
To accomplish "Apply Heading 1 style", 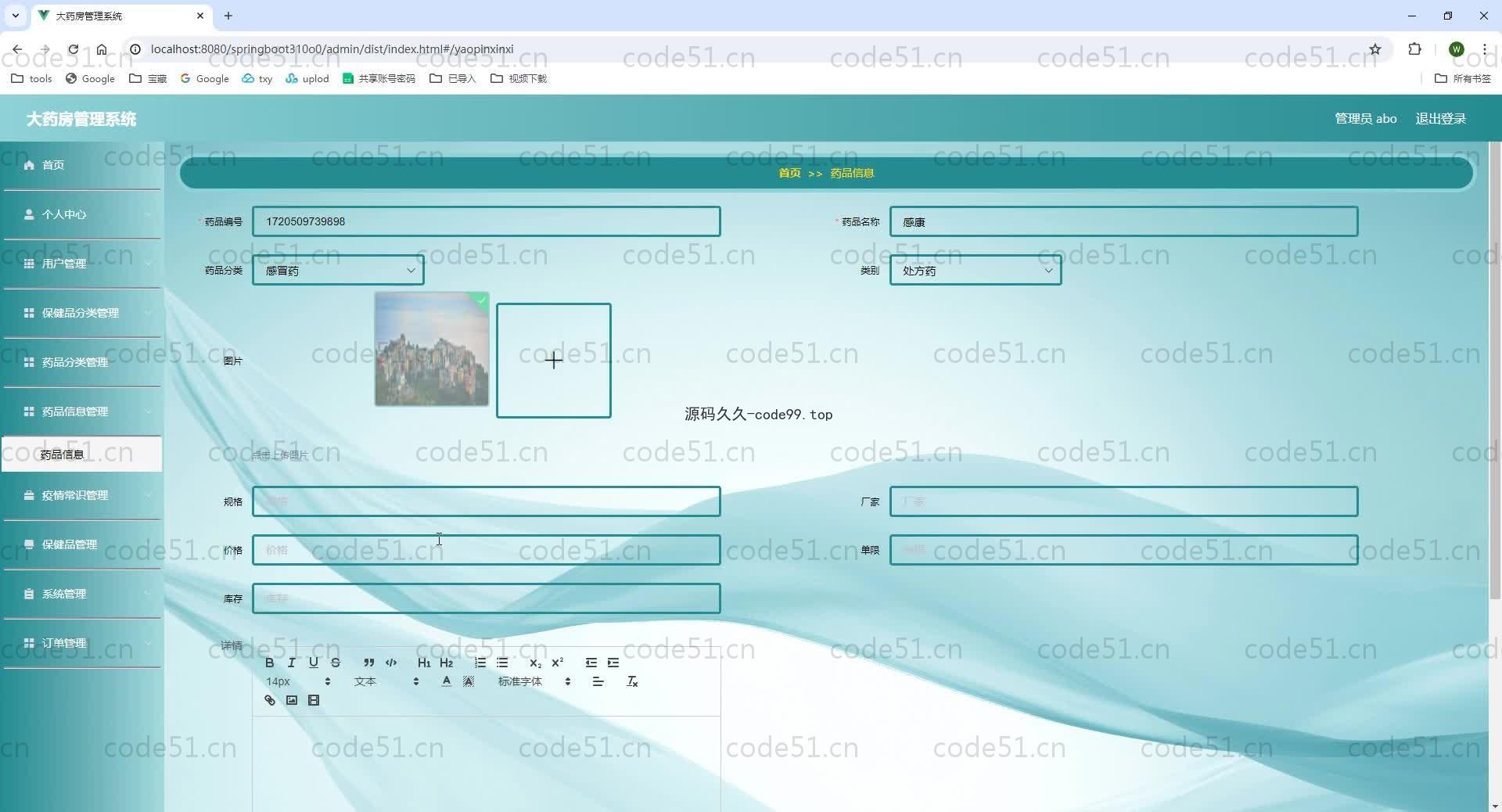I will [424, 663].
